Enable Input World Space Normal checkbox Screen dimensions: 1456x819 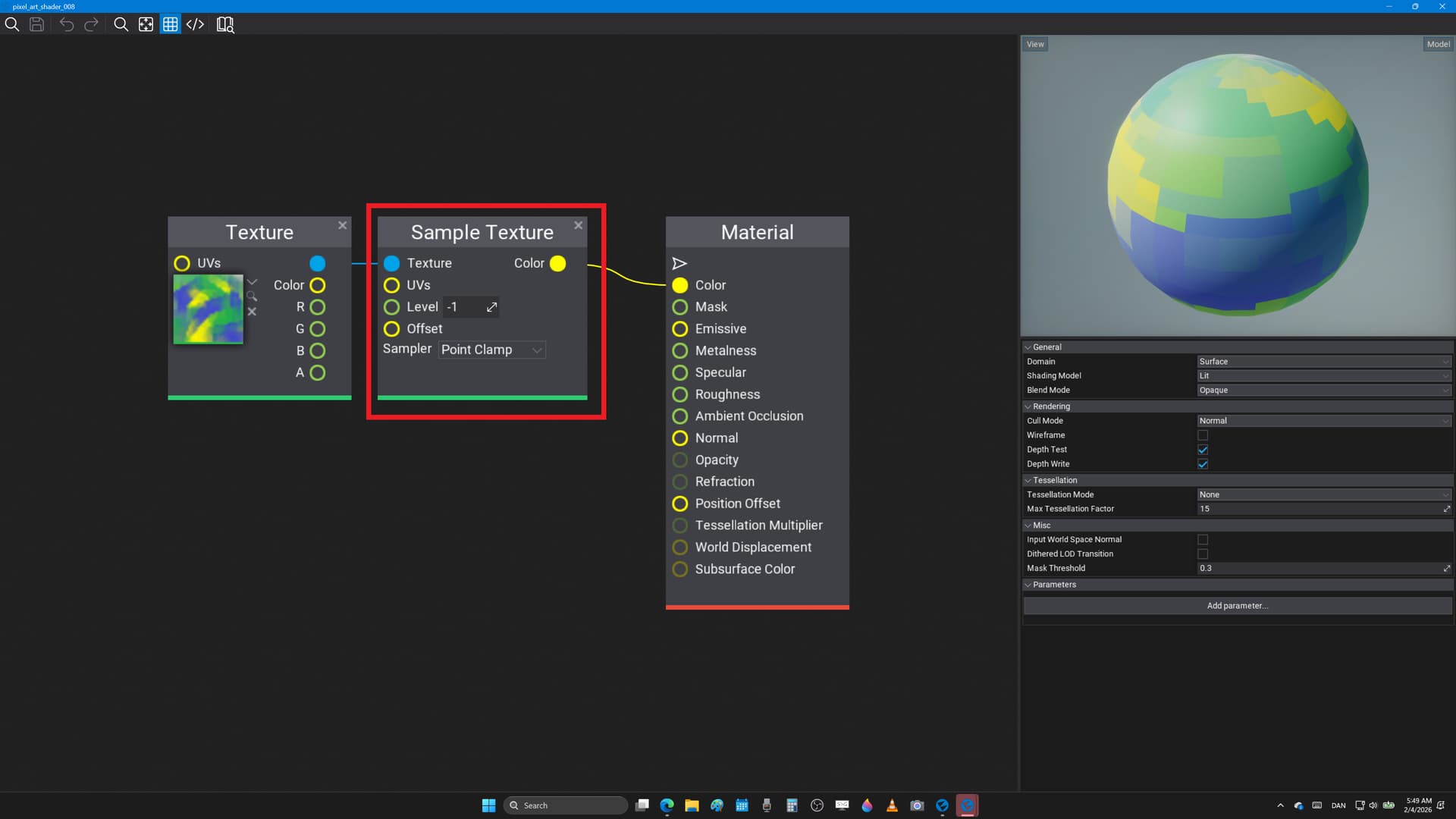pyautogui.click(x=1203, y=540)
